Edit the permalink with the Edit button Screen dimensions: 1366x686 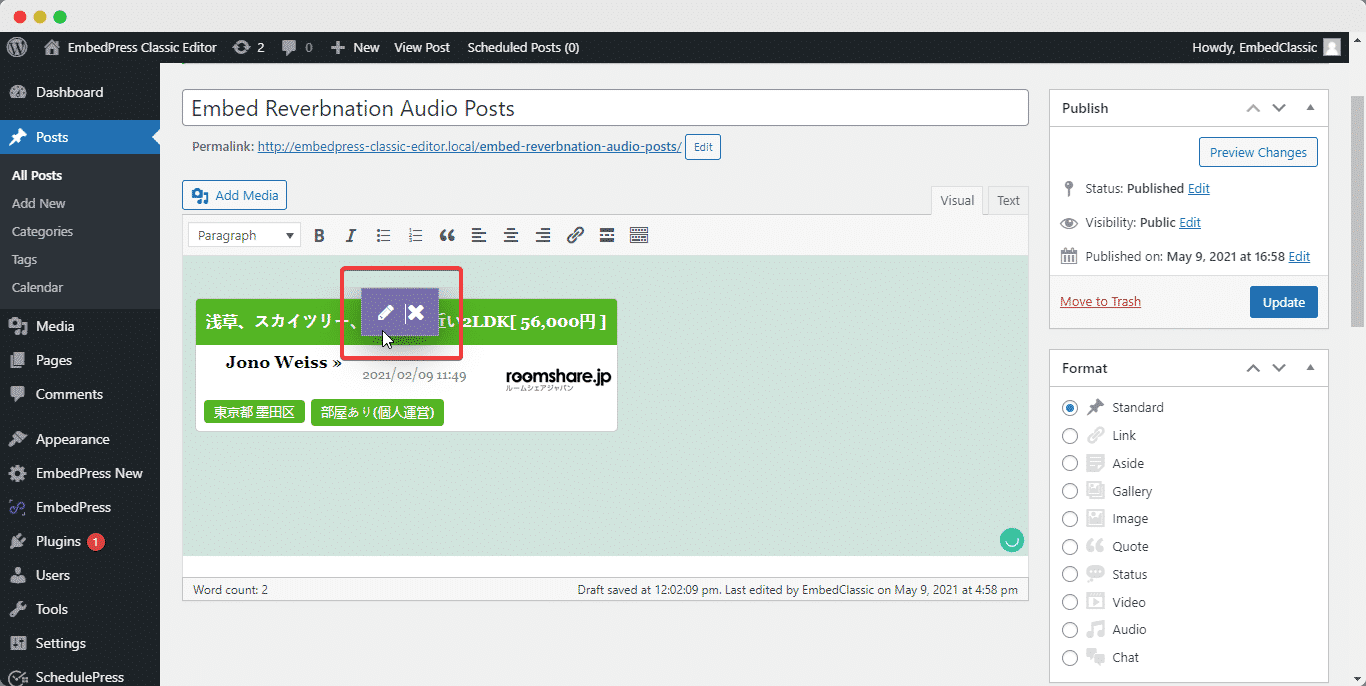(703, 147)
